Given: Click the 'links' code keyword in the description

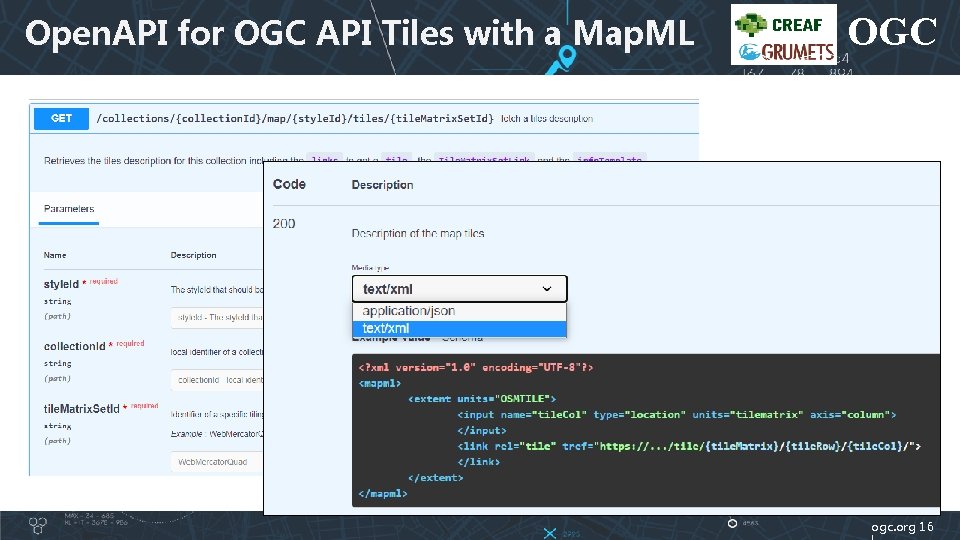Looking at the screenshot, I should tap(324, 160).
